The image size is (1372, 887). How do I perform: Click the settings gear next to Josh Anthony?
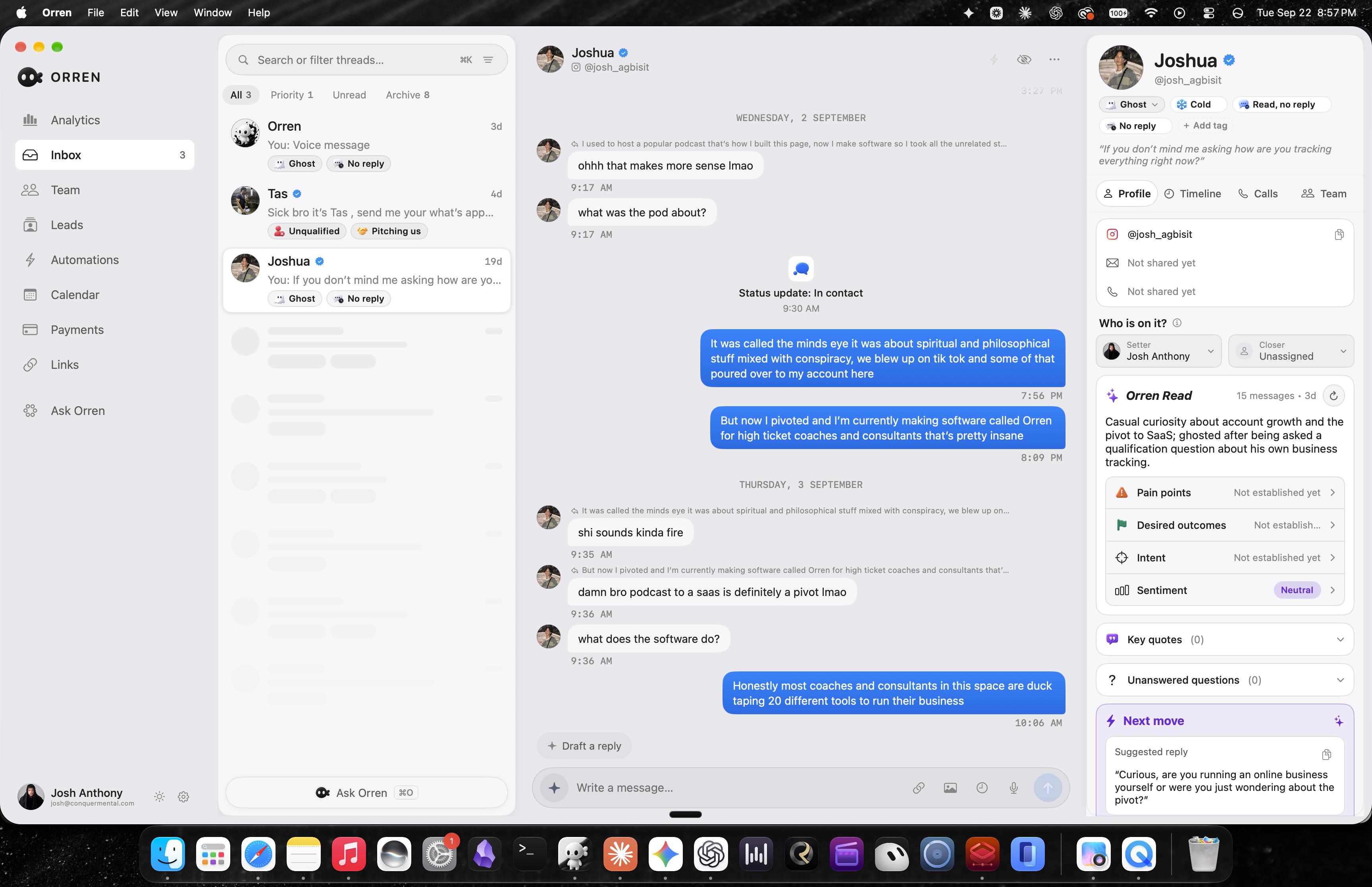tap(184, 796)
